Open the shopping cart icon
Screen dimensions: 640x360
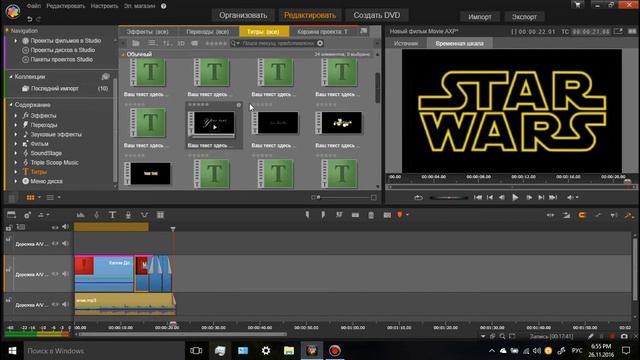point(578,5)
